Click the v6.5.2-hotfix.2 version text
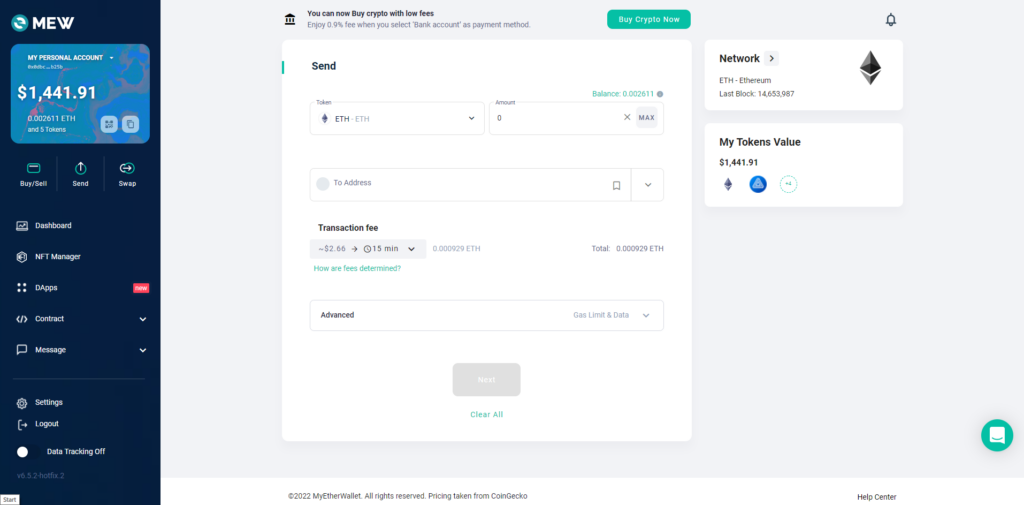 pyautogui.click(x=40, y=476)
